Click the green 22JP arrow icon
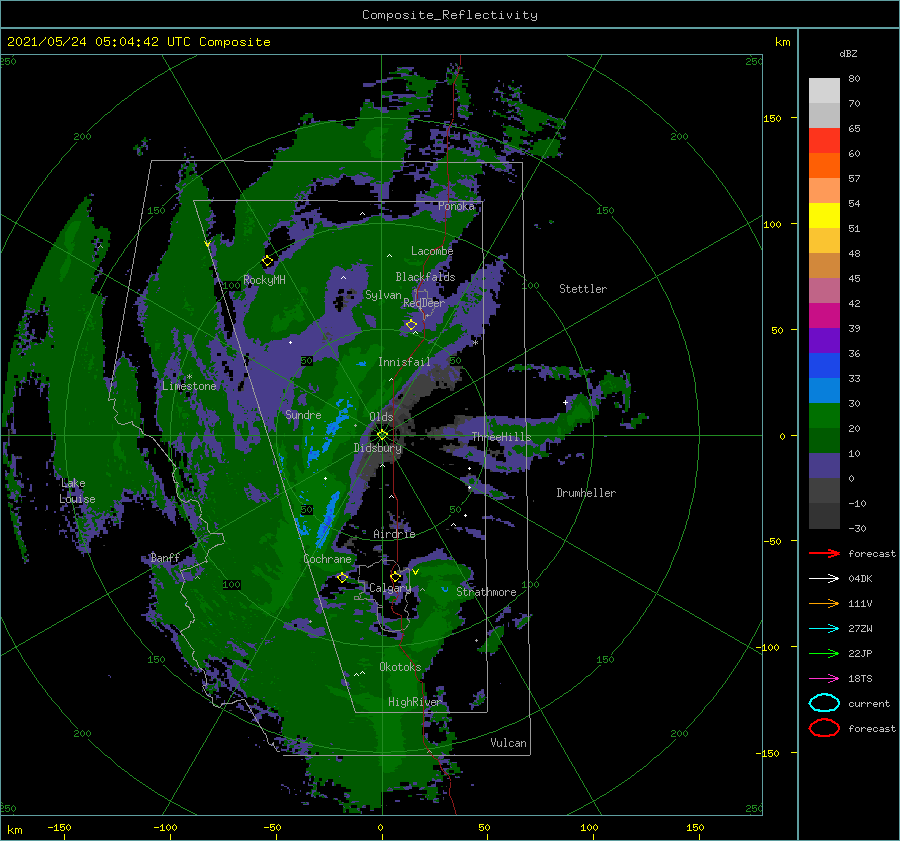Viewport: 900px width, 841px height. tap(824, 653)
